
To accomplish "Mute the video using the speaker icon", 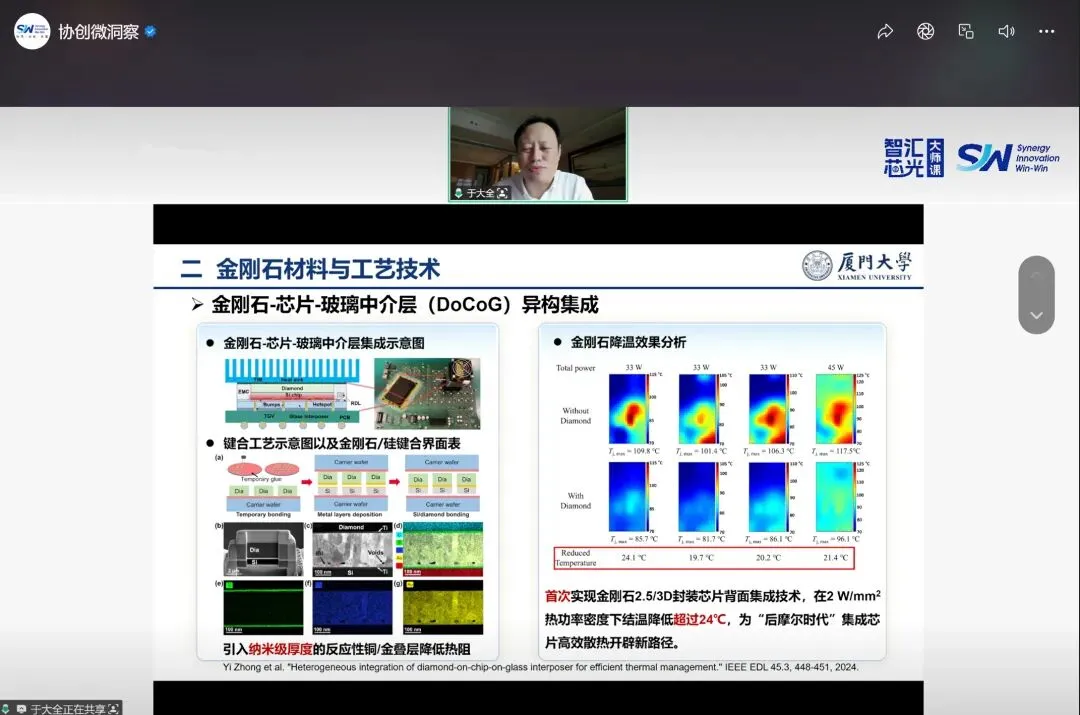I will (1006, 31).
